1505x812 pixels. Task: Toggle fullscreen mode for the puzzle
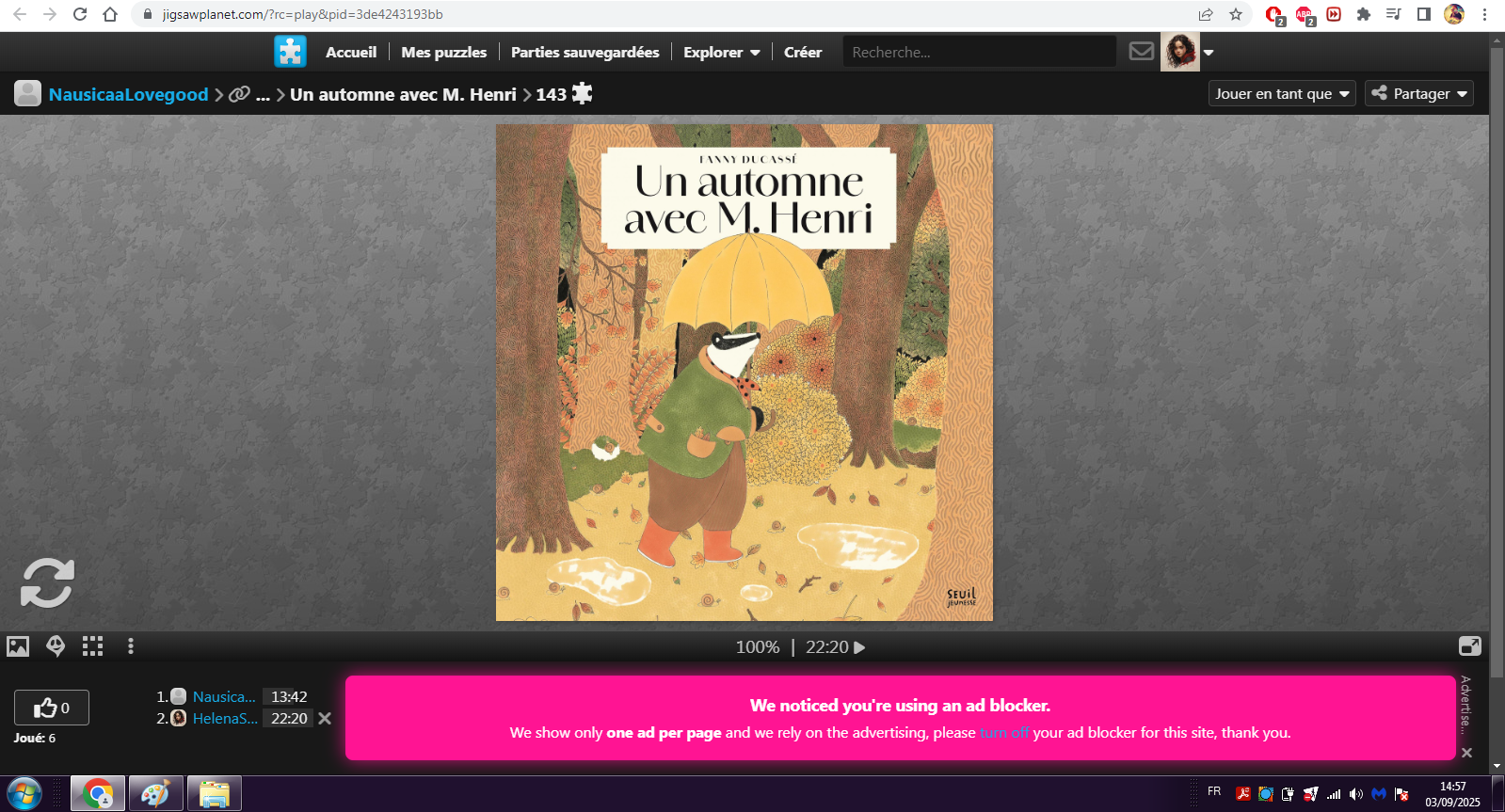[1469, 646]
